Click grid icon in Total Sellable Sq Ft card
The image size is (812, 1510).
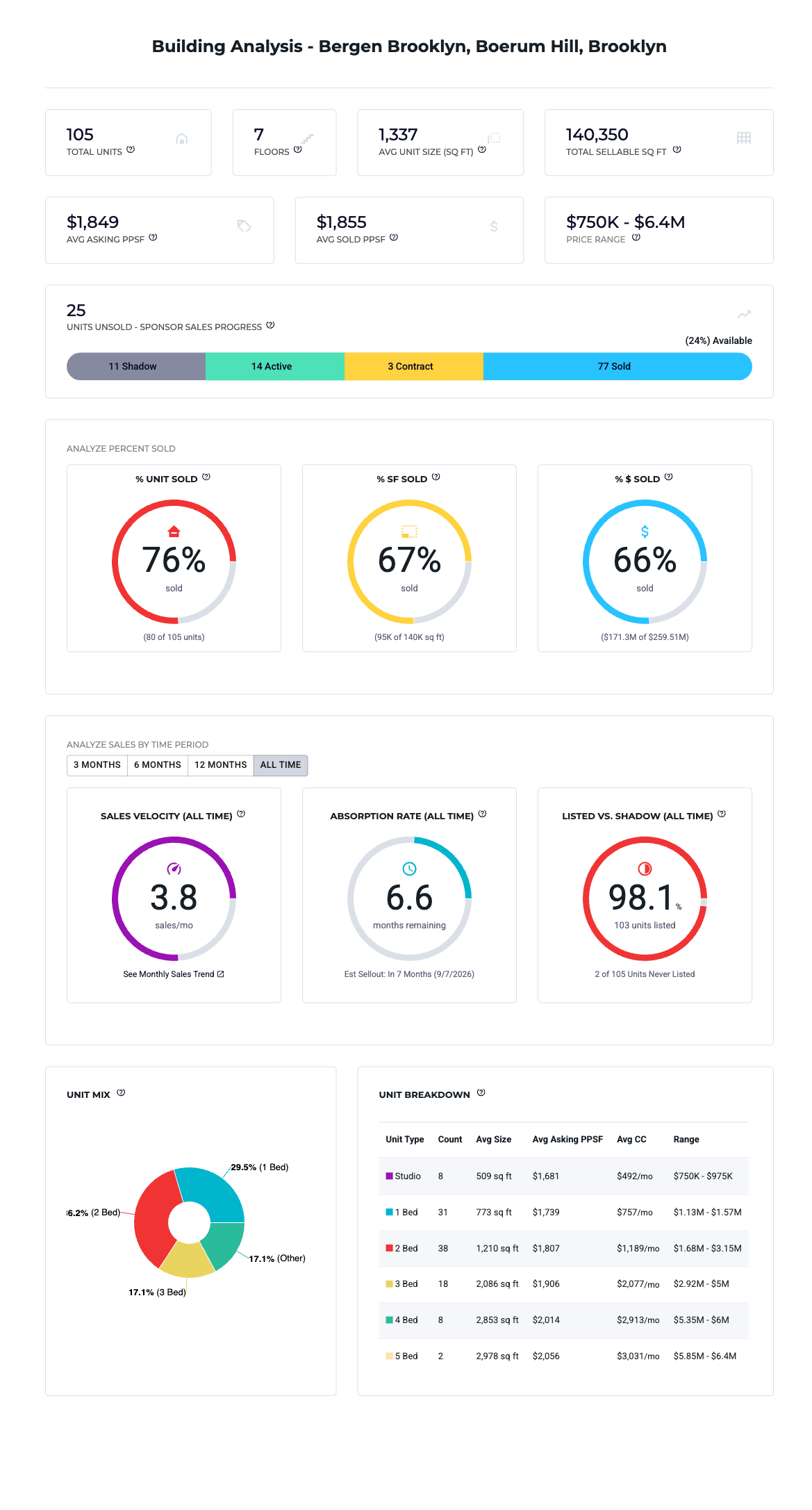pos(744,138)
